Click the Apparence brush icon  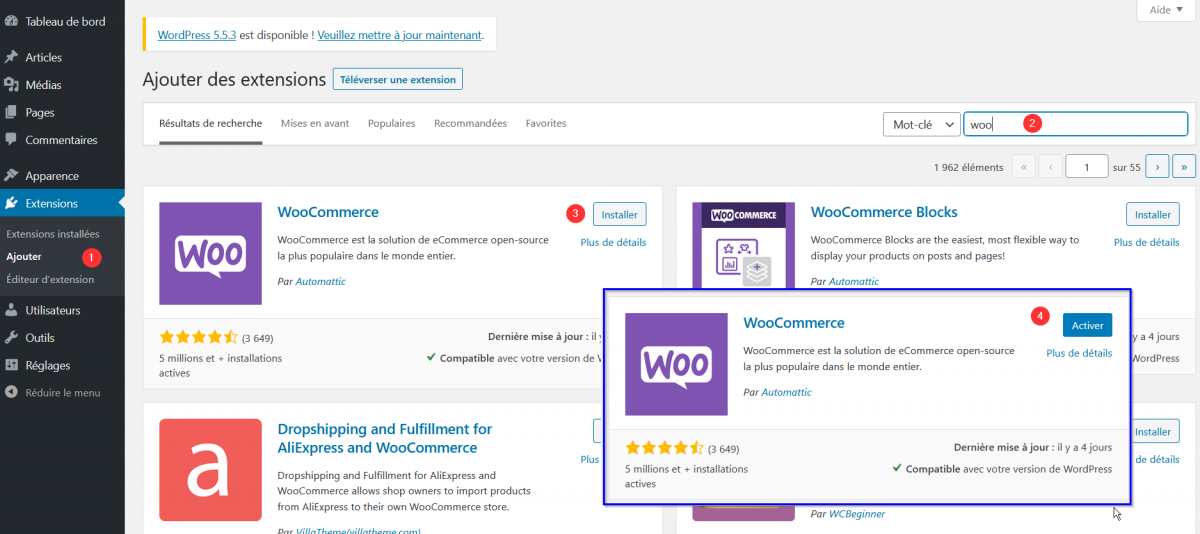coord(11,176)
